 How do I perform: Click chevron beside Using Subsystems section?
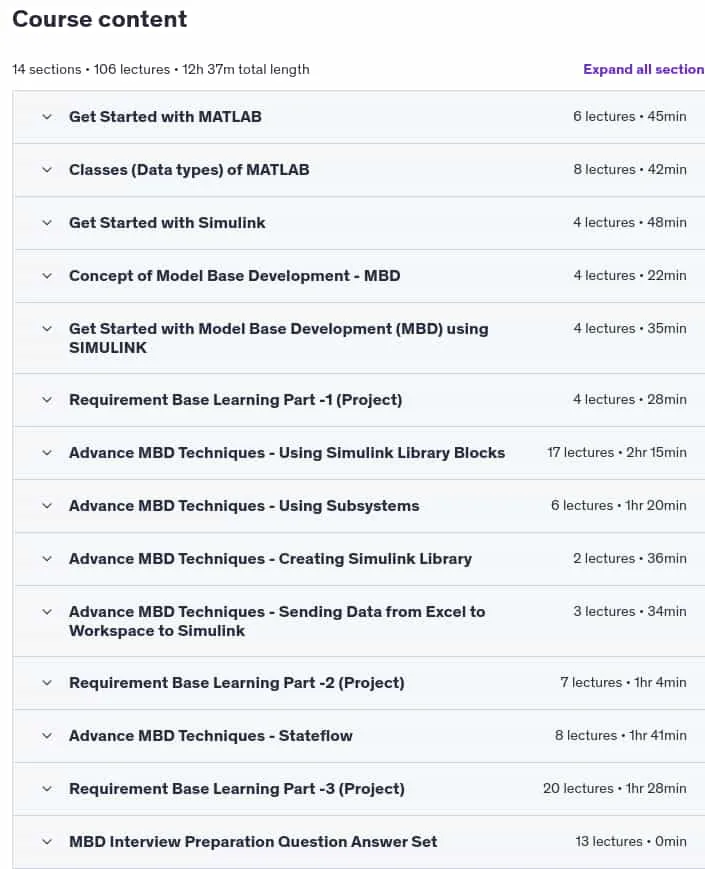click(47, 506)
